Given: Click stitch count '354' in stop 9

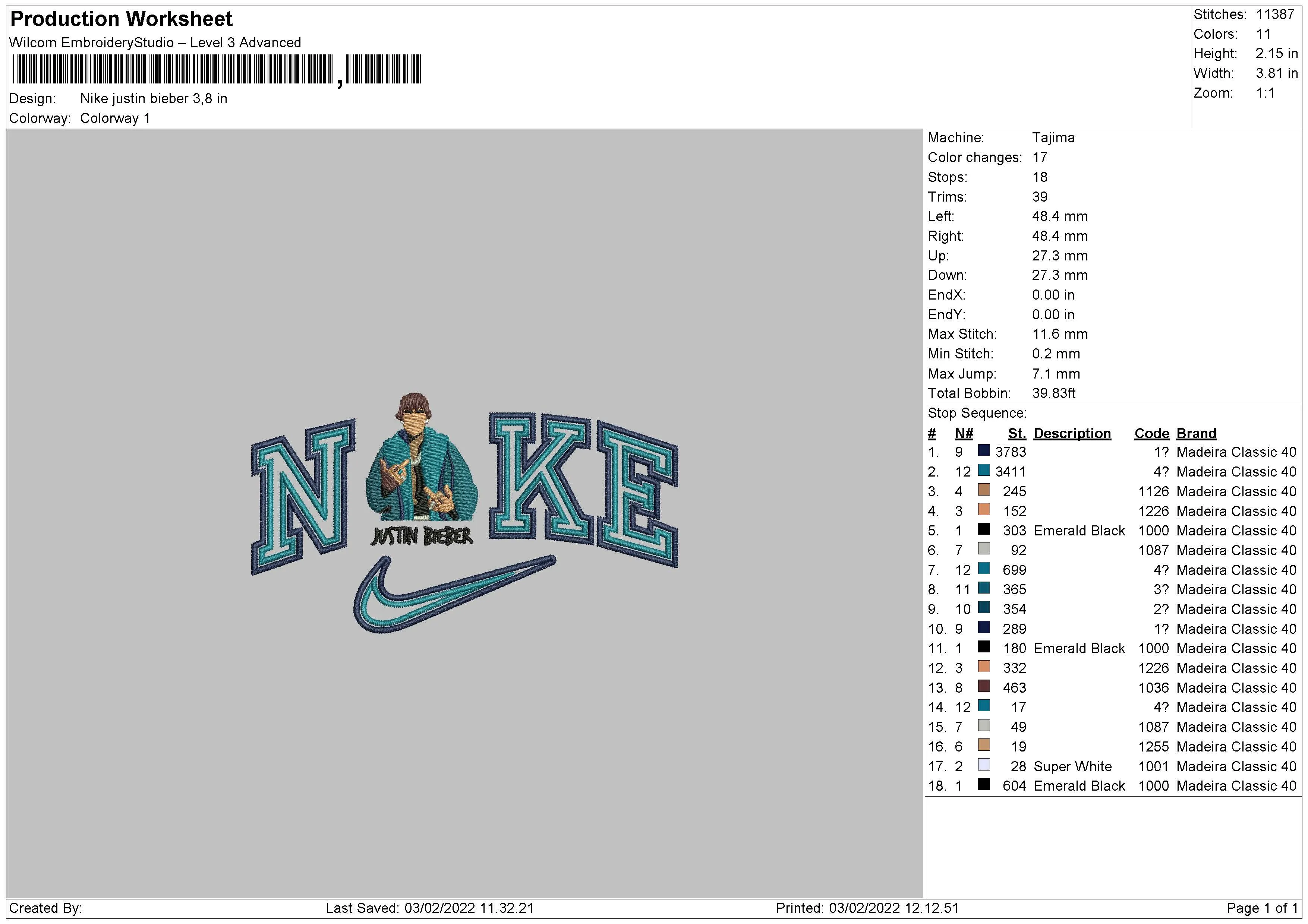Looking at the screenshot, I should coord(1015,609).
